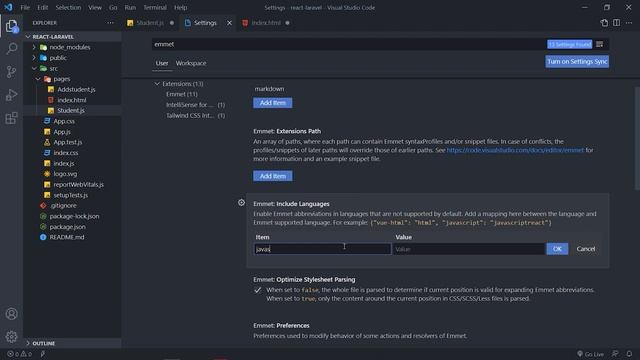Toggle Optimize Stylesheet Parsing checkbox
This screenshot has width=640, height=360.
[258, 290]
